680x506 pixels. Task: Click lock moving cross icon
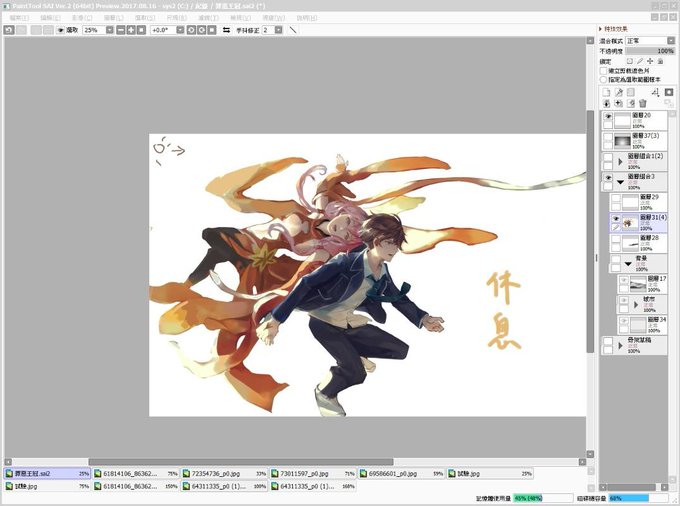(x=650, y=61)
